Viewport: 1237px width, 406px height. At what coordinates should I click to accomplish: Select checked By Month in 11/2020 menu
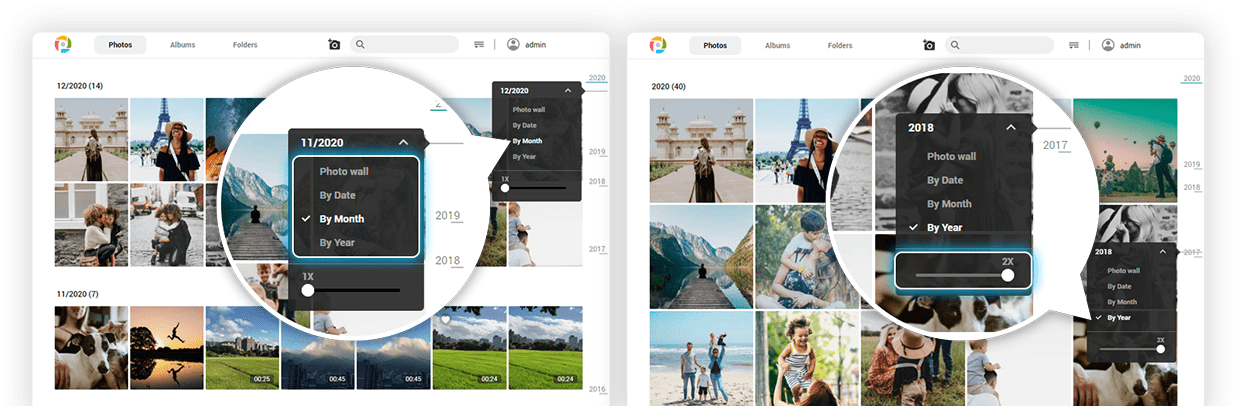click(x=341, y=219)
